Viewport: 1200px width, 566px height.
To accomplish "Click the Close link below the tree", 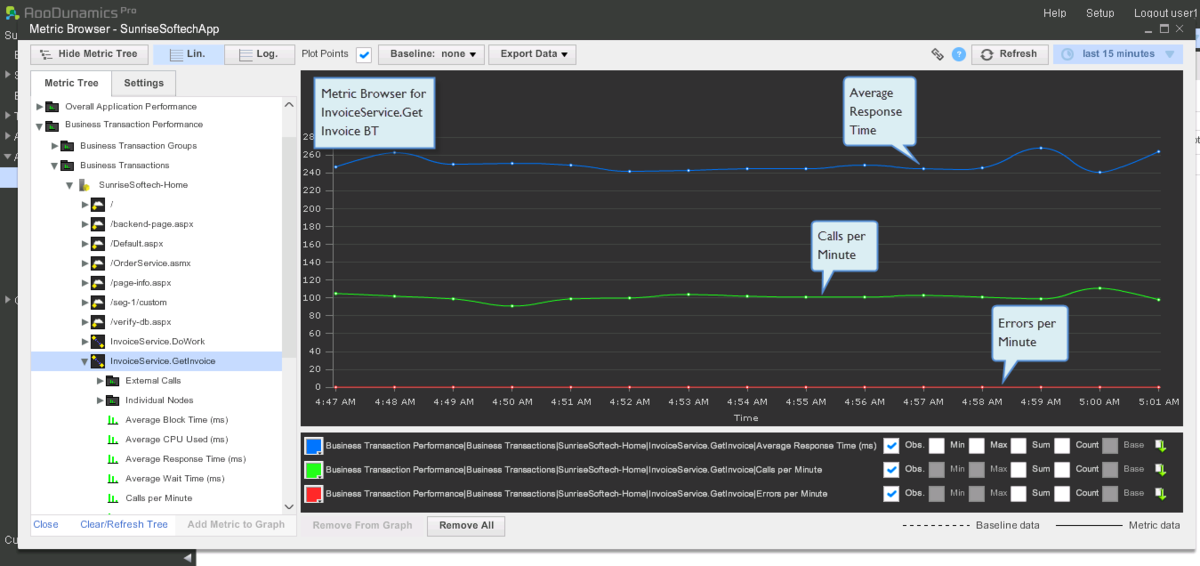I will coord(46,524).
